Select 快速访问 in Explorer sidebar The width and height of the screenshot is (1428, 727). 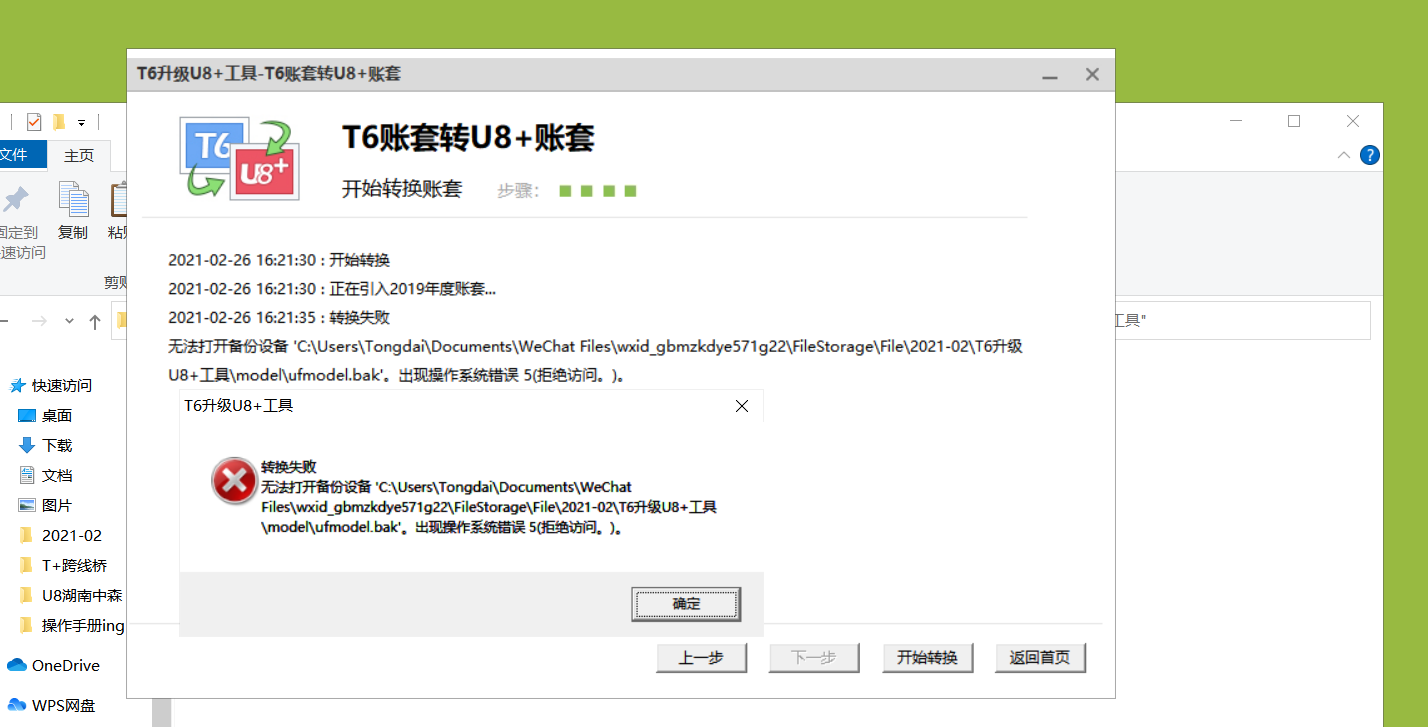[50, 385]
